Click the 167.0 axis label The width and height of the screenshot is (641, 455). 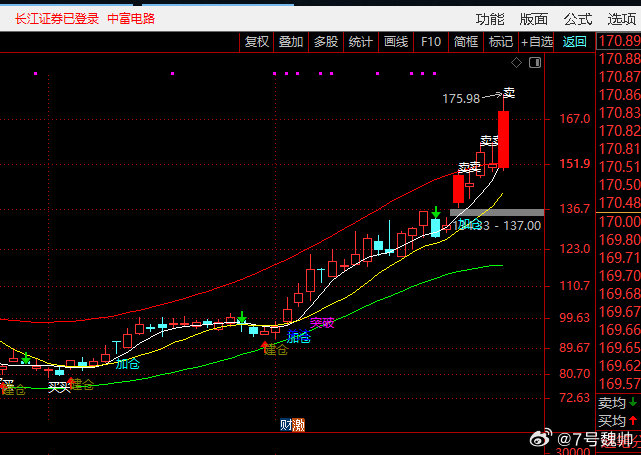575,119
